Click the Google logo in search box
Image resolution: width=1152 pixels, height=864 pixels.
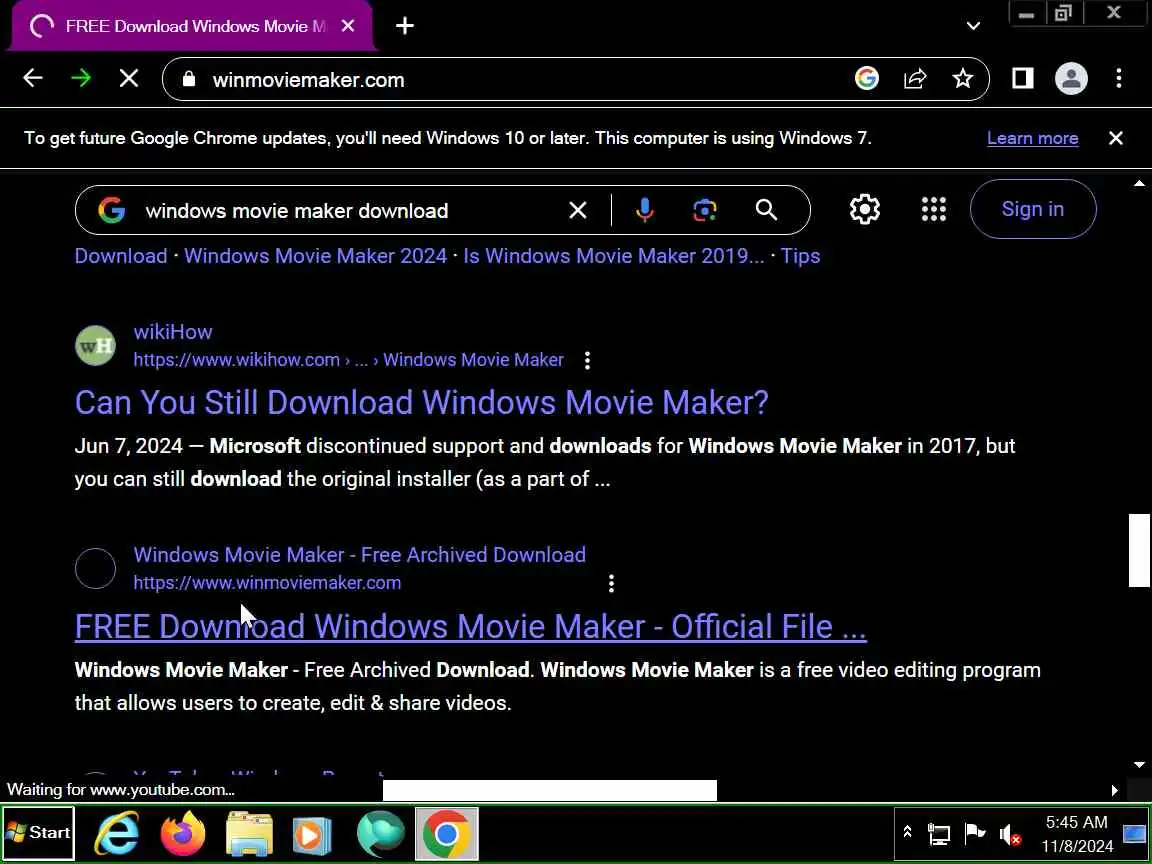(112, 211)
